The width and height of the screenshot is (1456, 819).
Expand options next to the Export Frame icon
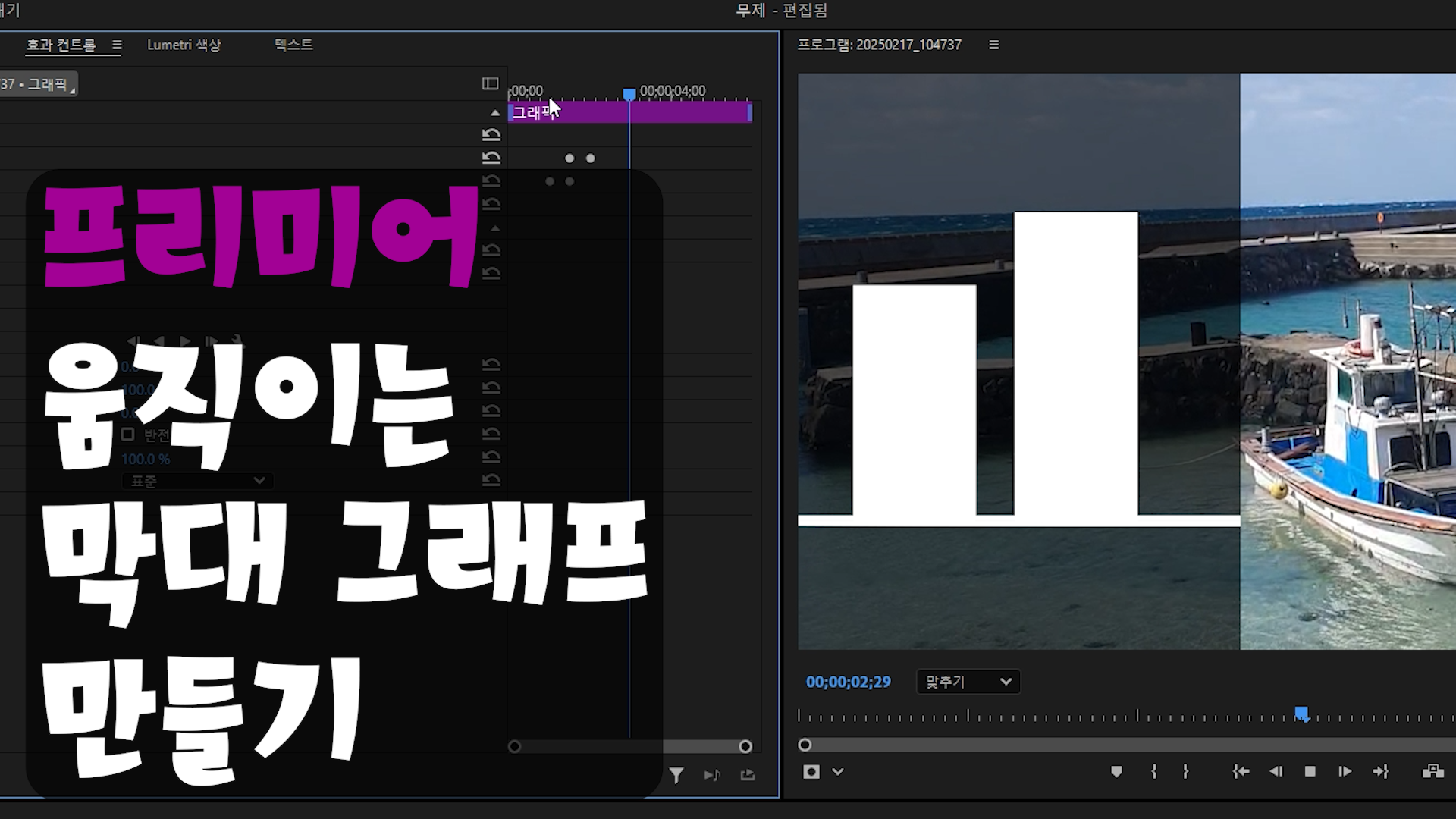837,771
